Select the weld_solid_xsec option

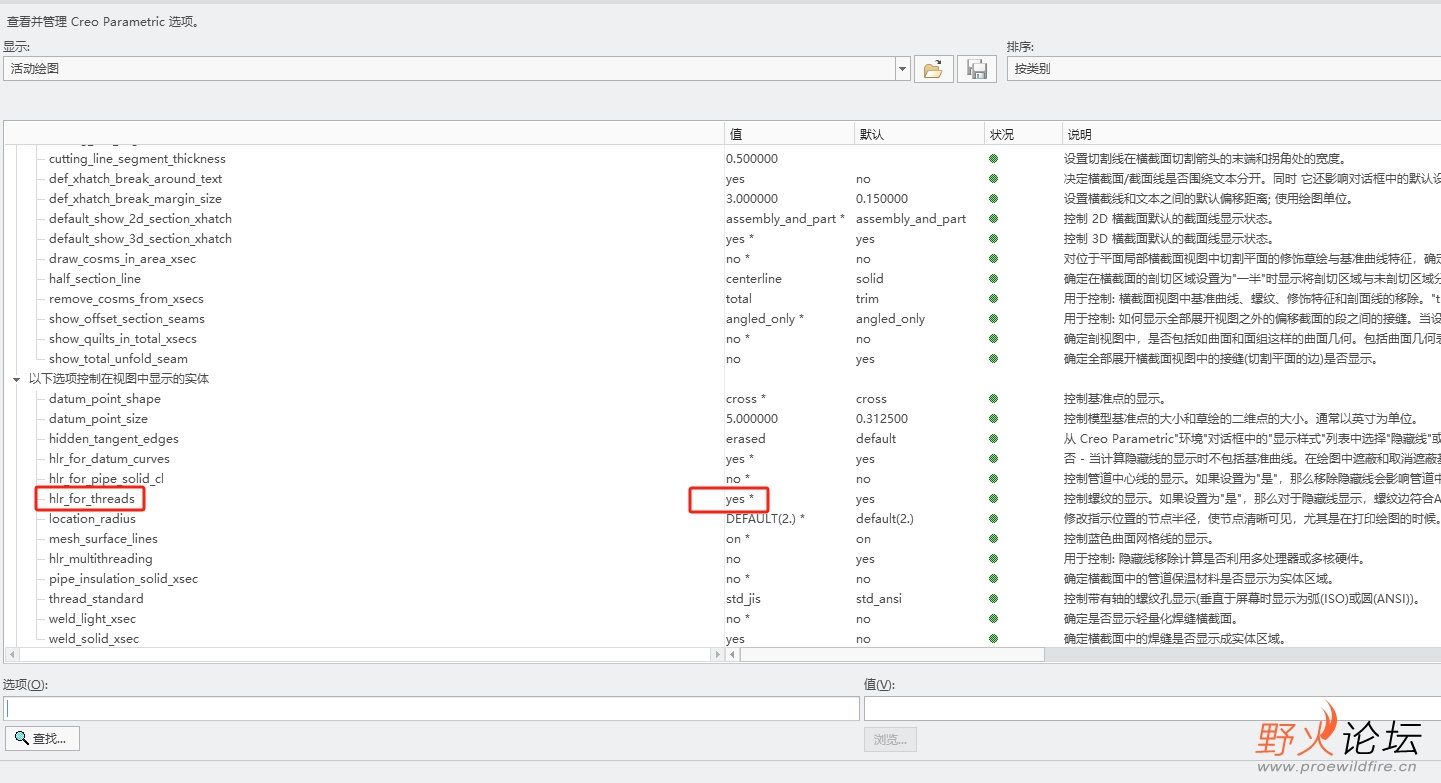(94, 639)
